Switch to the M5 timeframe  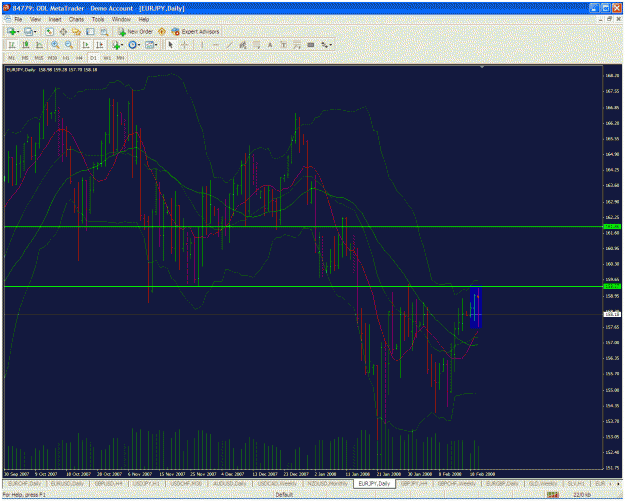(x=25, y=58)
